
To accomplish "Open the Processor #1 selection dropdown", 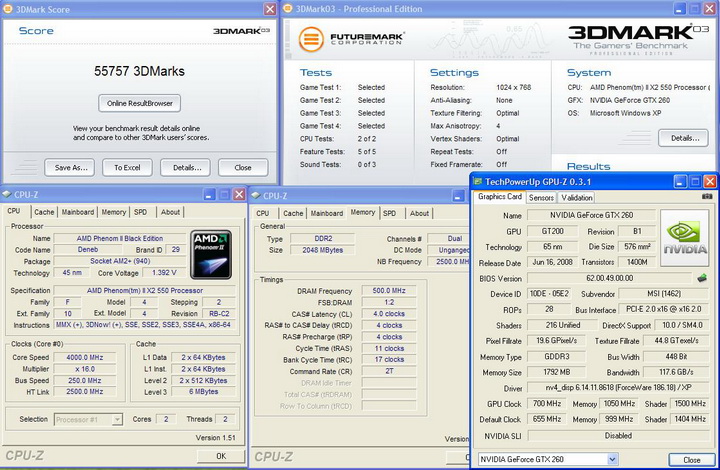I will click(118, 419).
